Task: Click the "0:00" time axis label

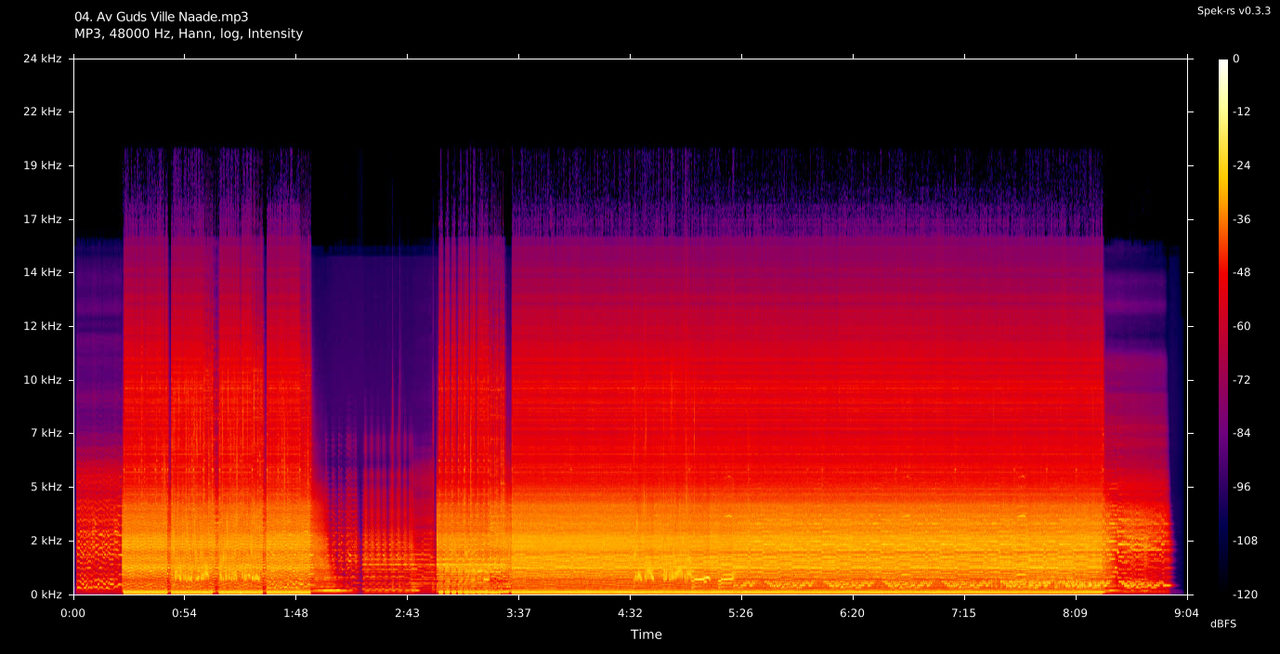Action: pyautogui.click(x=74, y=612)
